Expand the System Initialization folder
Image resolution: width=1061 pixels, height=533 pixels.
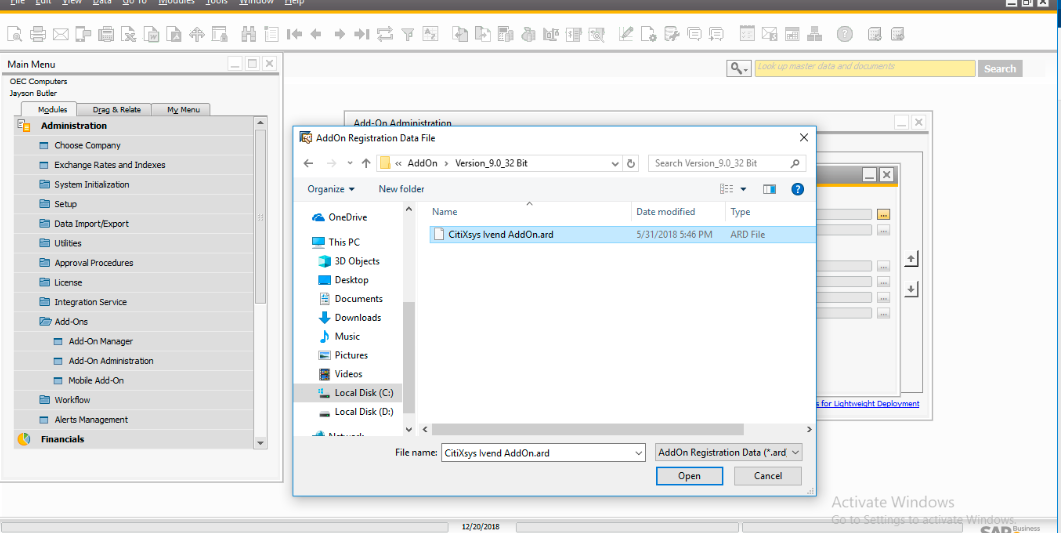[45, 185]
